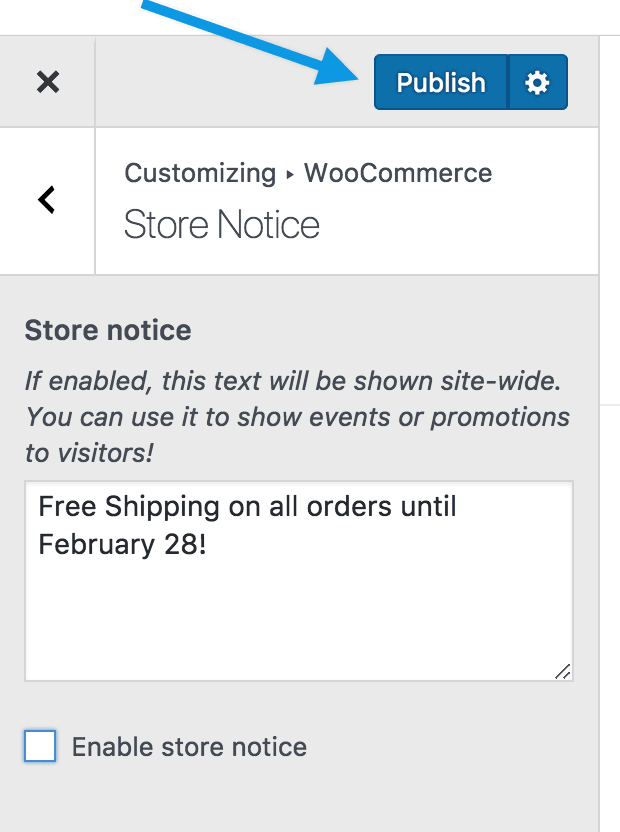Open publish settings gear icon

pyautogui.click(x=538, y=82)
